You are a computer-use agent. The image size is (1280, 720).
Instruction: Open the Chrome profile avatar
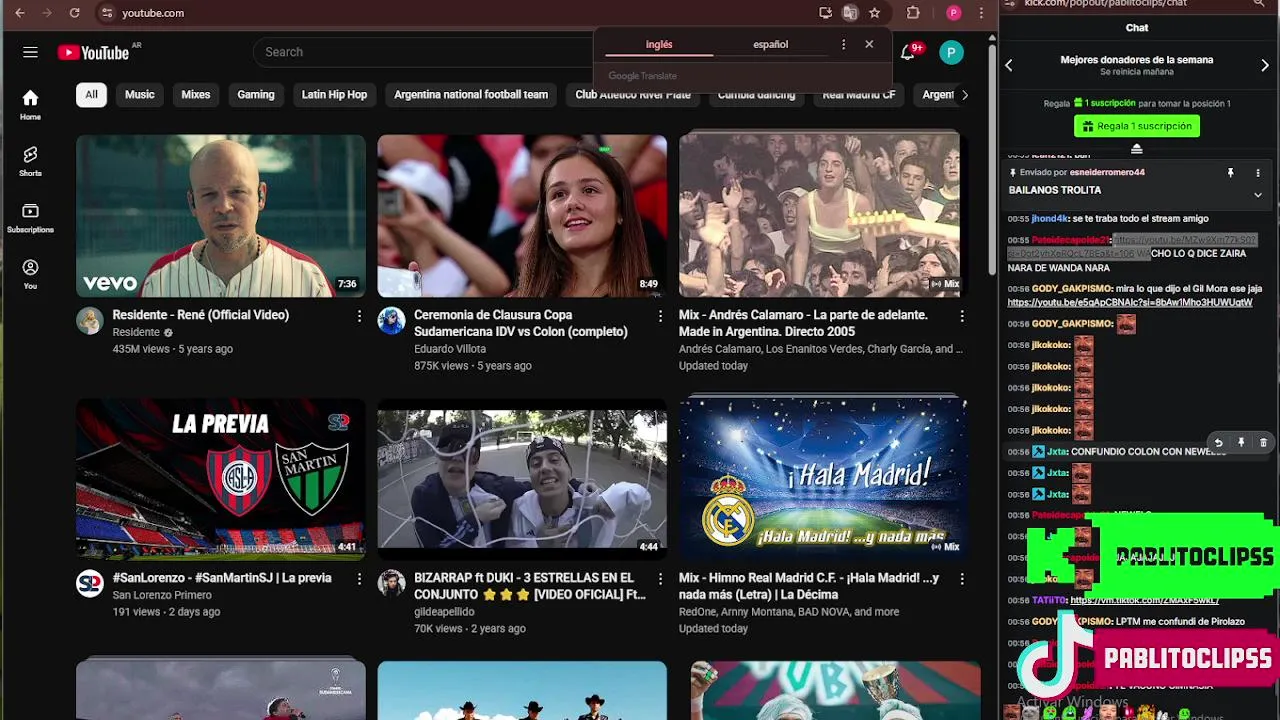click(x=954, y=13)
